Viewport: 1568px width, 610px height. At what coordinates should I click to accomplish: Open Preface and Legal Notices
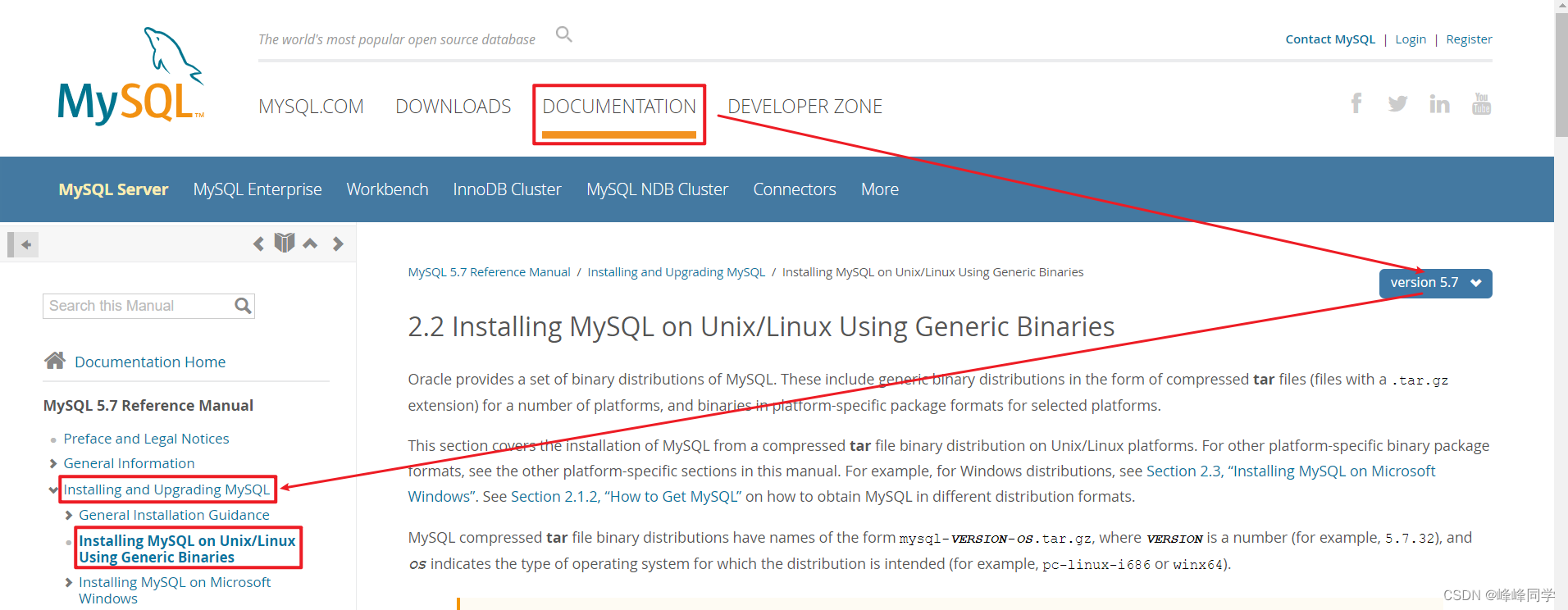[x=146, y=439]
